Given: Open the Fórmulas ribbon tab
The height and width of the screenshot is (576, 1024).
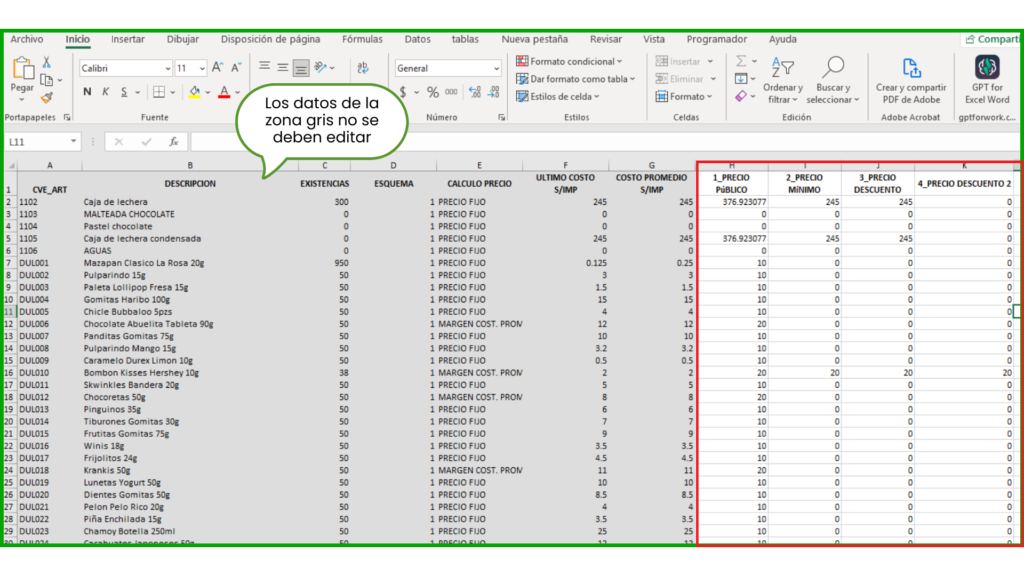Looking at the screenshot, I should 361,39.
